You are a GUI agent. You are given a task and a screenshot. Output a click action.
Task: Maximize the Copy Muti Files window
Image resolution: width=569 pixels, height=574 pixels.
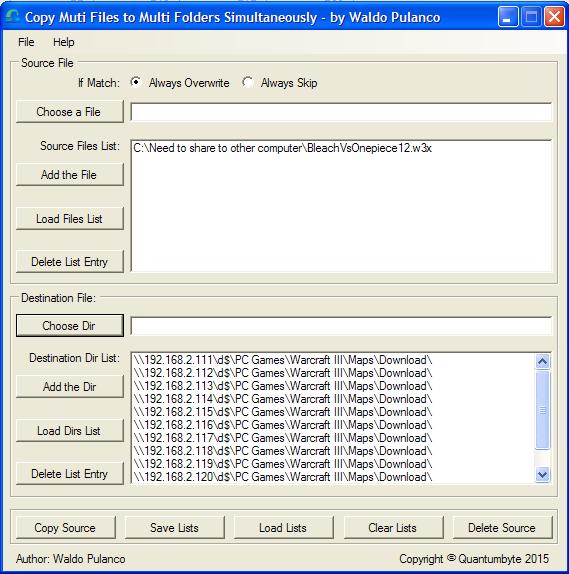click(x=531, y=17)
